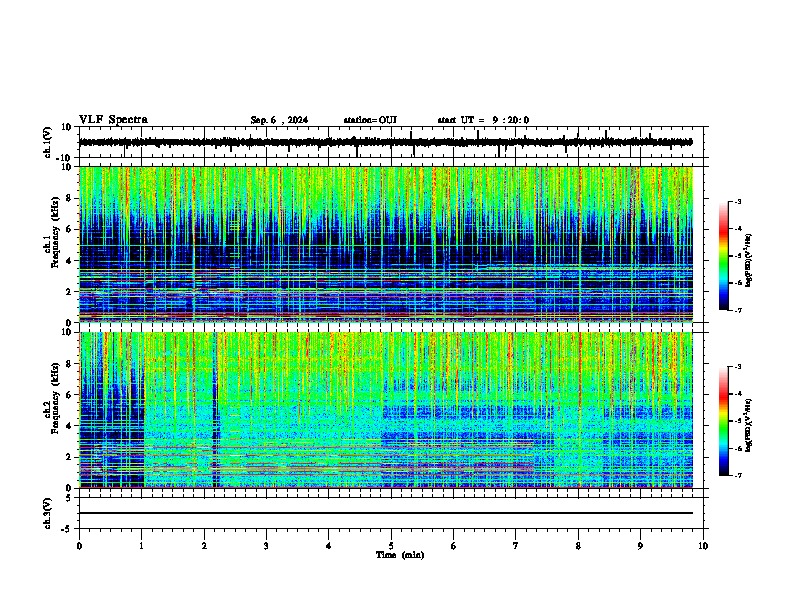Click time axis tick label "7"
The height and width of the screenshot is (612, 792).
point(516,546)
